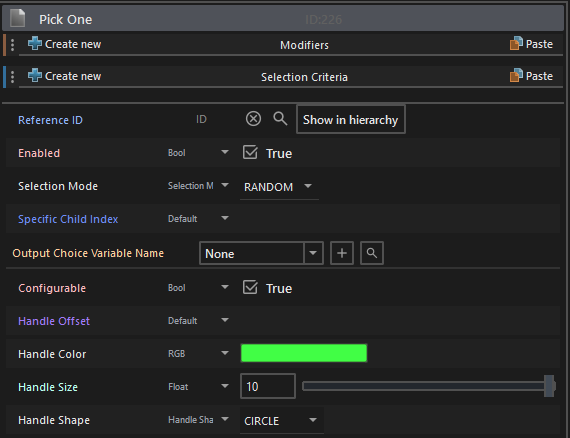Click the Pick One document icon

point(17,18)
